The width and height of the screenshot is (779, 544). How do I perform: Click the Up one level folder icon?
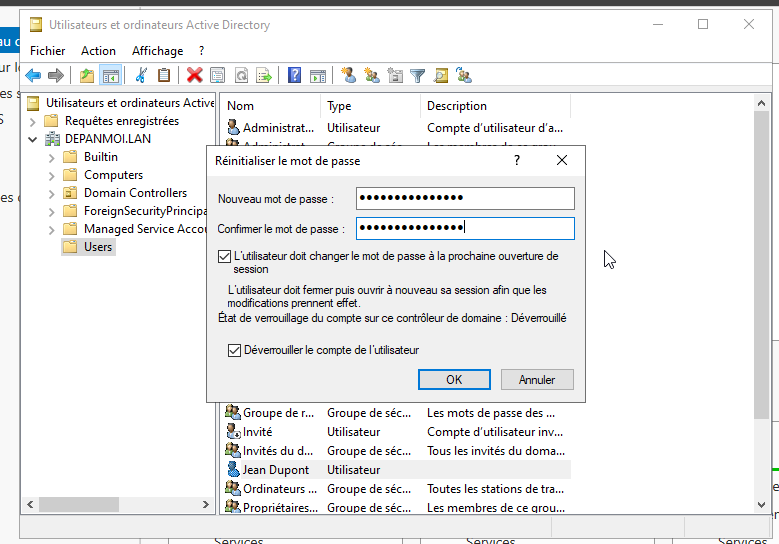pos(87,76)
